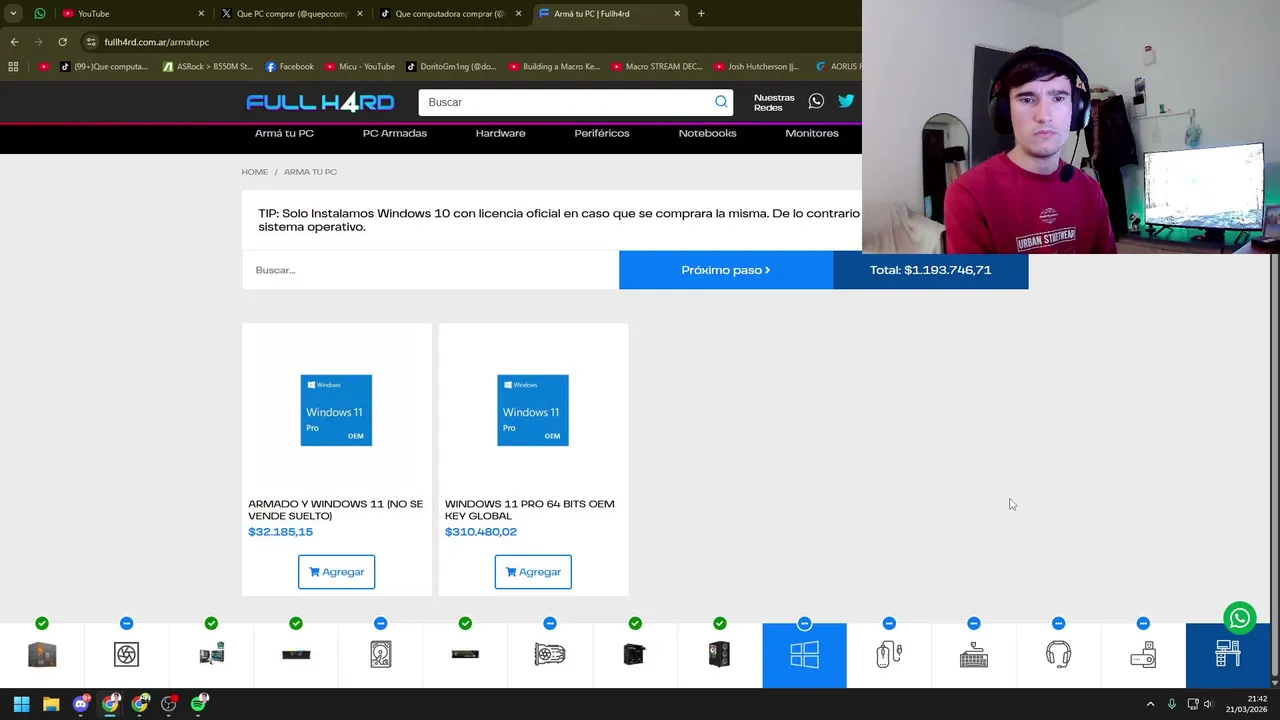
Task: Switch to the X 'Que PC comprar' tab
Action: (292, 14)
